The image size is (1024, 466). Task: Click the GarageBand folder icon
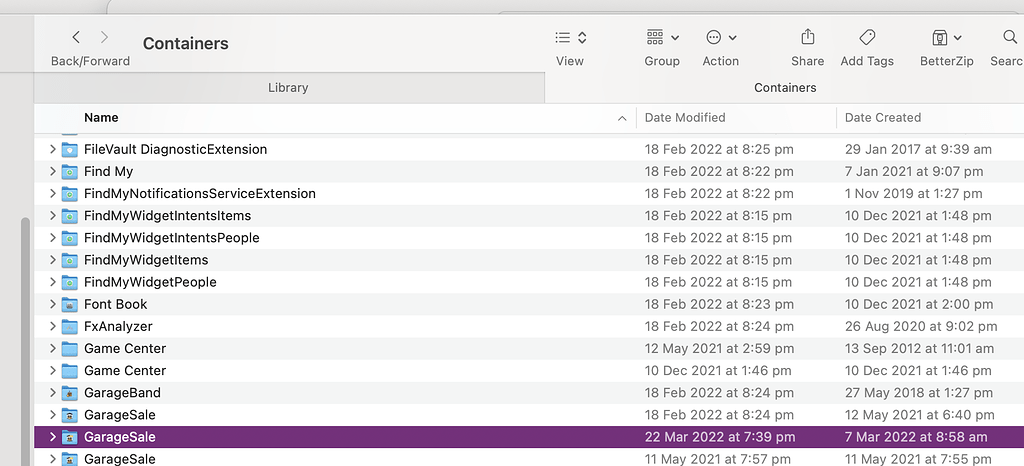coord(69,393)
